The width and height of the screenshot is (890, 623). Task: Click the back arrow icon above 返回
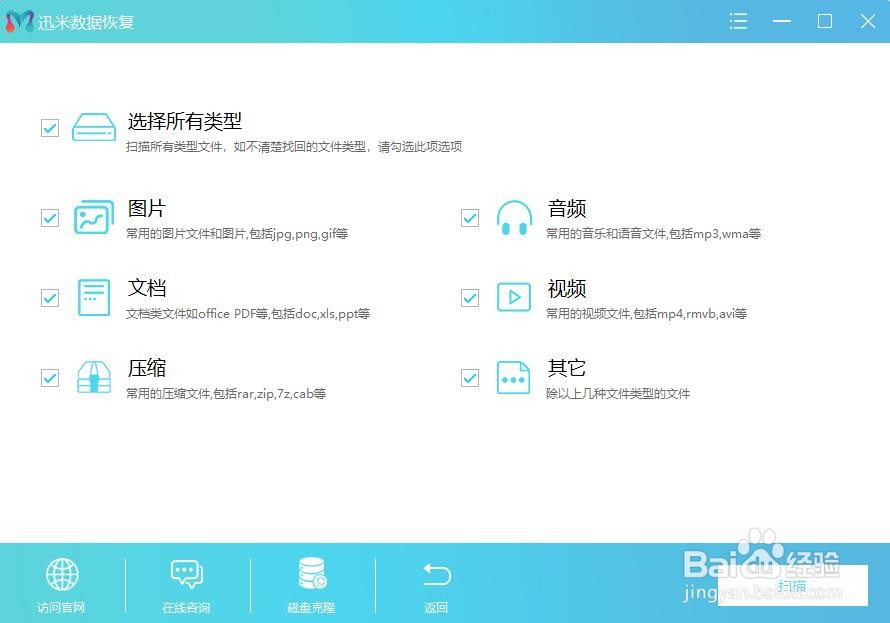(x=435, y=574)
